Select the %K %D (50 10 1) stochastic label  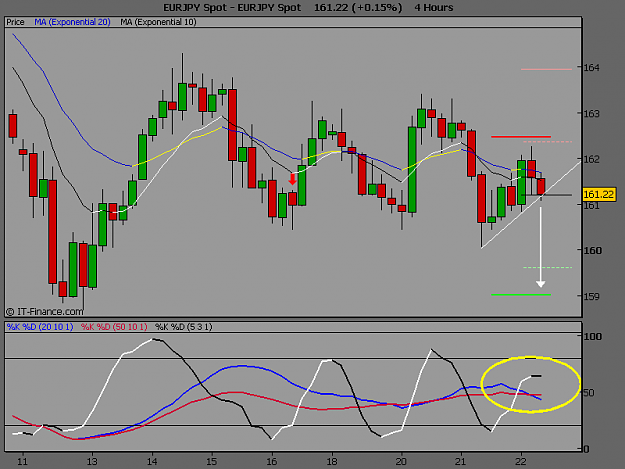(x=114, y=327)
